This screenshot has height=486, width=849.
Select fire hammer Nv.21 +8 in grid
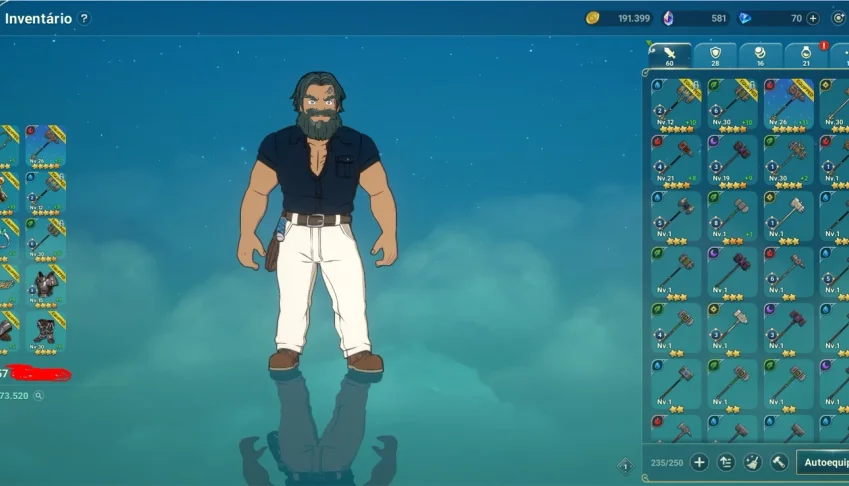[x=676, y=161]
